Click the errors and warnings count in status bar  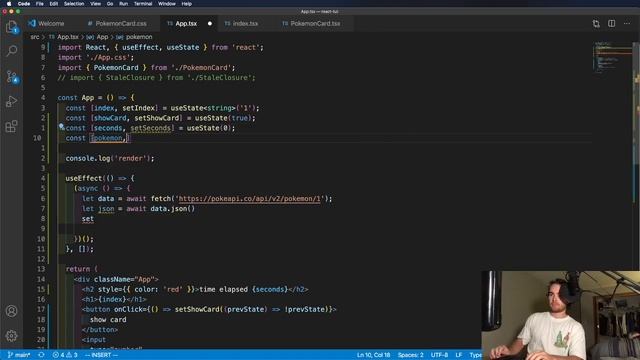(65, 355)
